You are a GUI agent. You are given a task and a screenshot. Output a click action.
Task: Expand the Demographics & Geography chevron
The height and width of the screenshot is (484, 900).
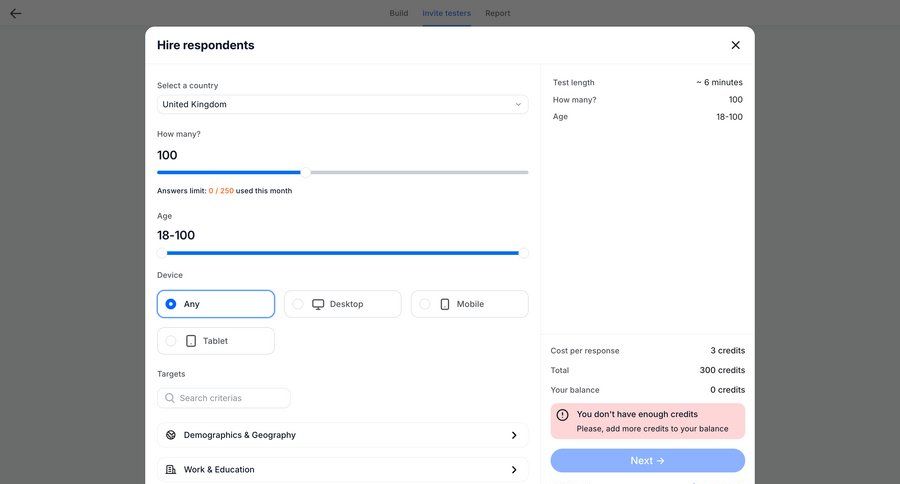(514, 435)
